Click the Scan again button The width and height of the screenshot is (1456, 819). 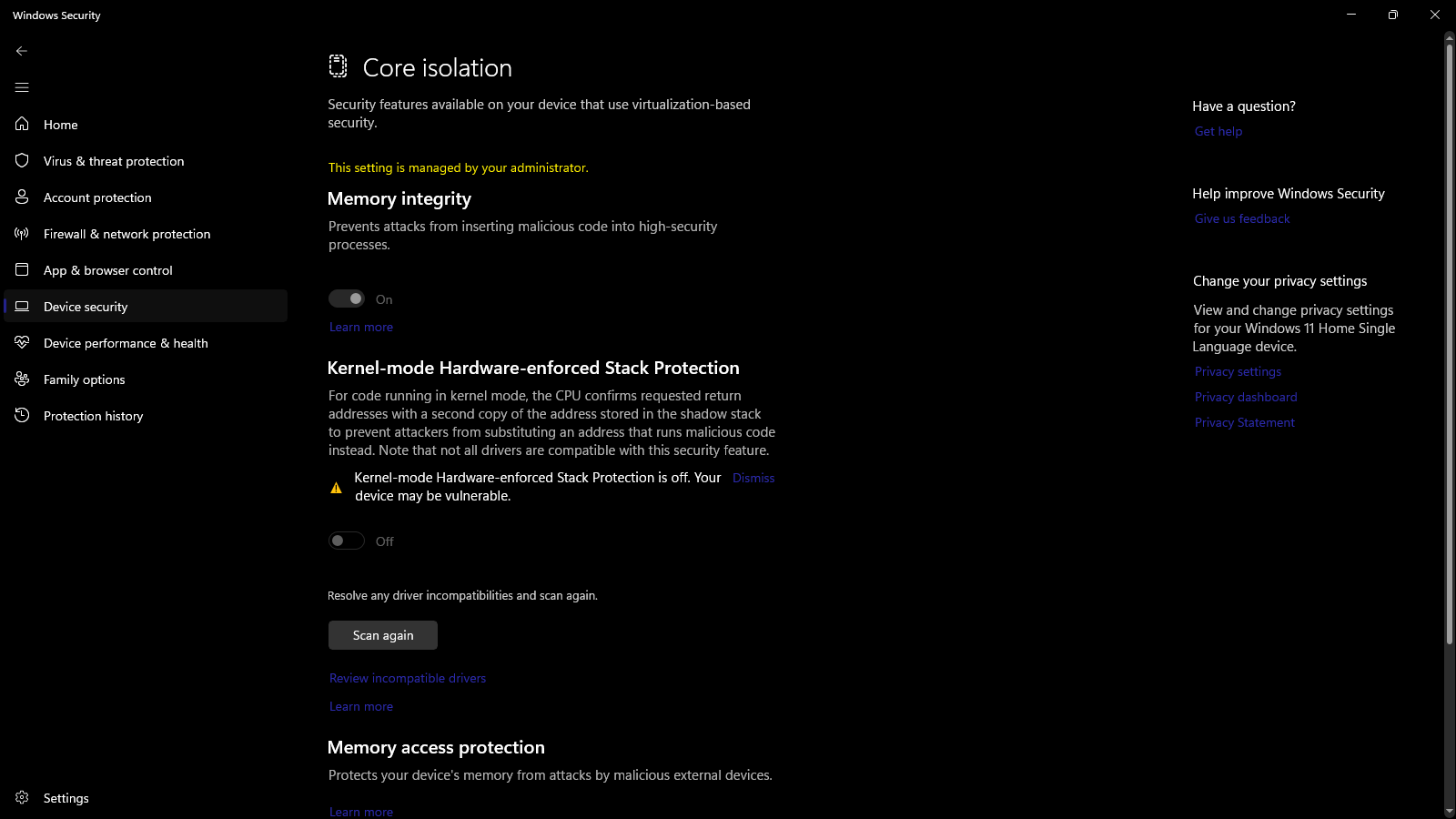[x=383, y=635]
